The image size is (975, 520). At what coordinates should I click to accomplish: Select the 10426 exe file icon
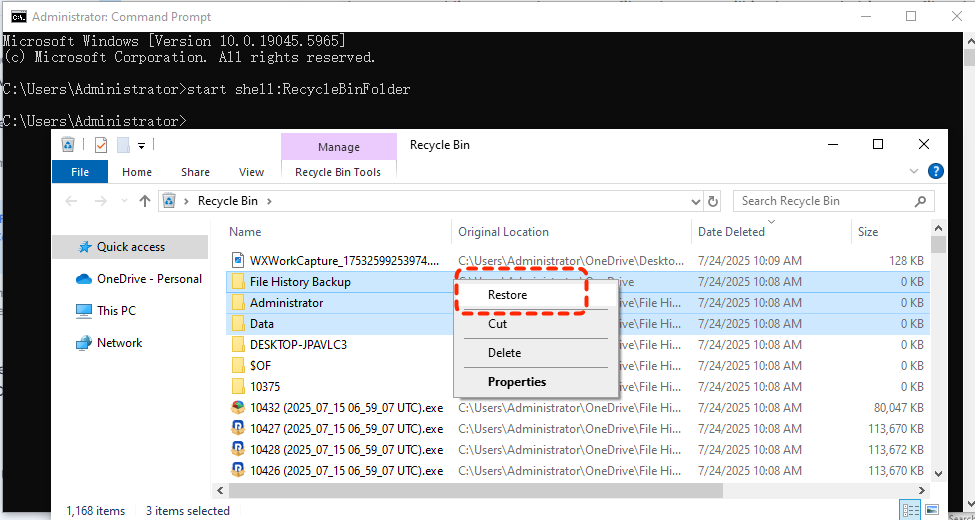pos(238,471)
